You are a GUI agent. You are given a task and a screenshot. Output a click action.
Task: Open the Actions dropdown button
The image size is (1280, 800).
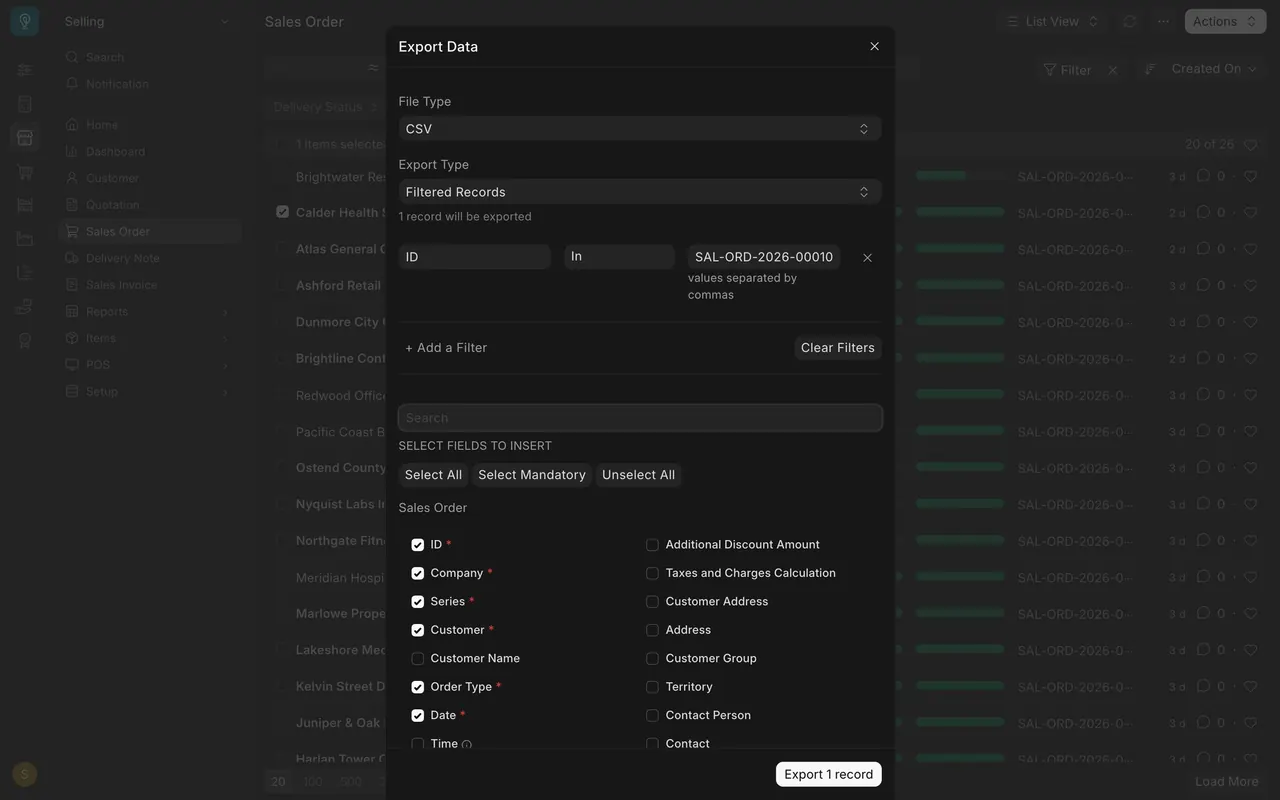(x=1225, y=21)
